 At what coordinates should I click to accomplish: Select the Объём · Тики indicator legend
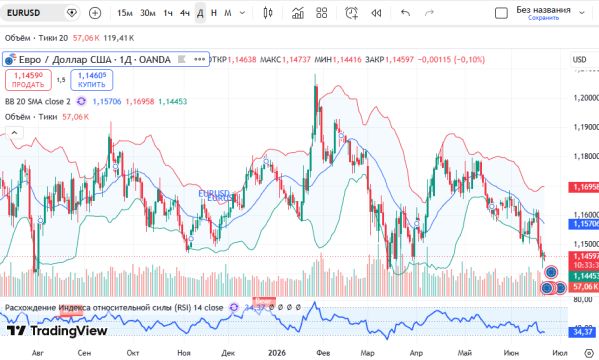[31, 117]
